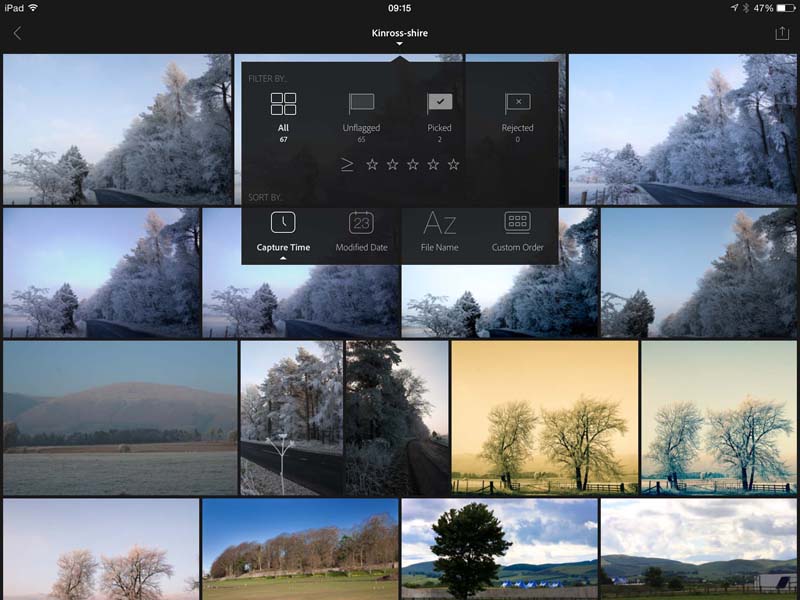Image resolution: width=800 pixels, height=600 pixels.
Task: Open the yellow-toned two trees photo
Action: (544, 418)
